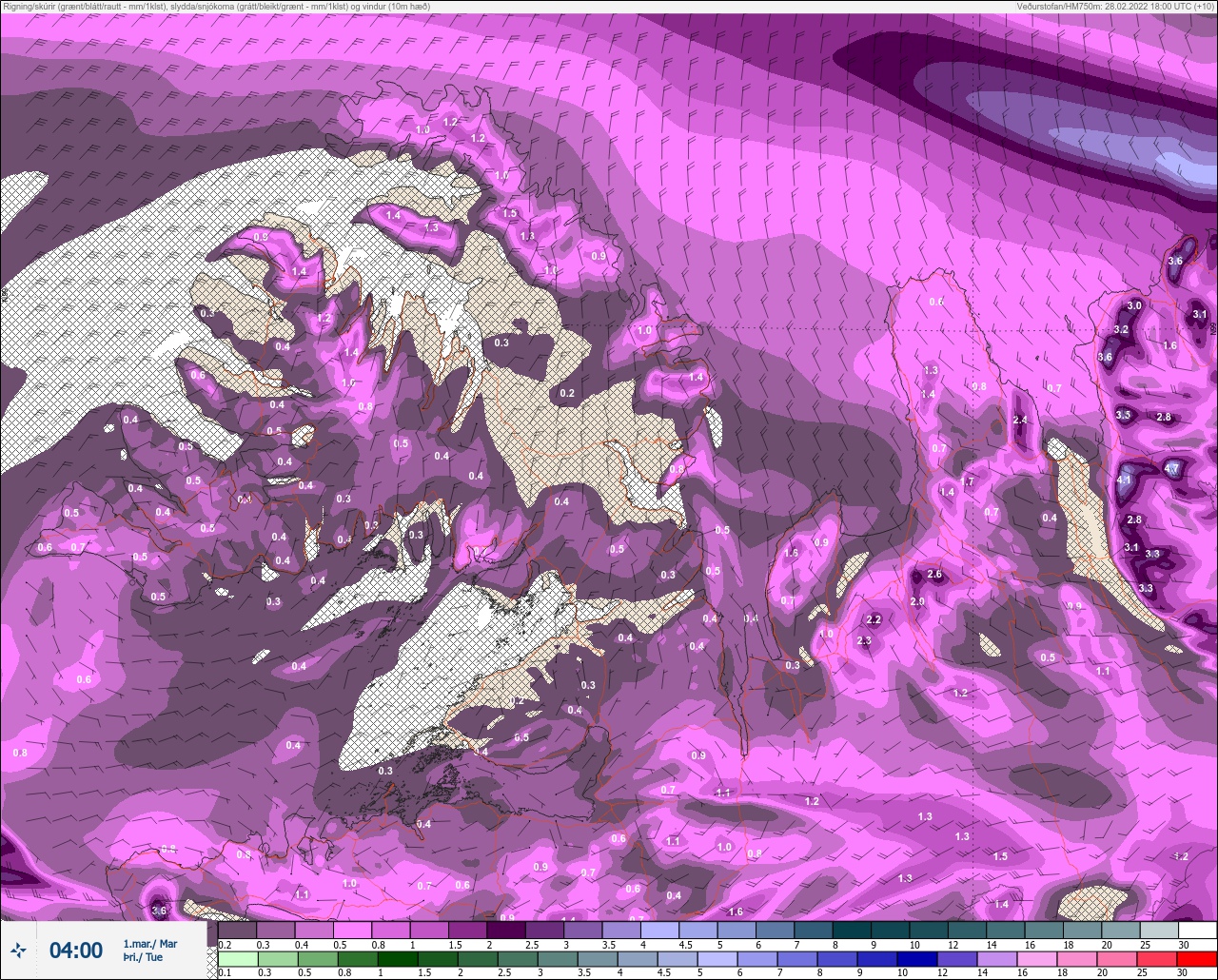Pick snow scale swatch between 2 and 2.5
The width and height of the screenshot is (1218, 980).
pos(506,930)
